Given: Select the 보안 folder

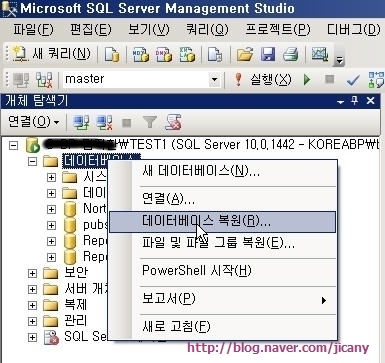Looking at the screenshot, I should [76, 273].
